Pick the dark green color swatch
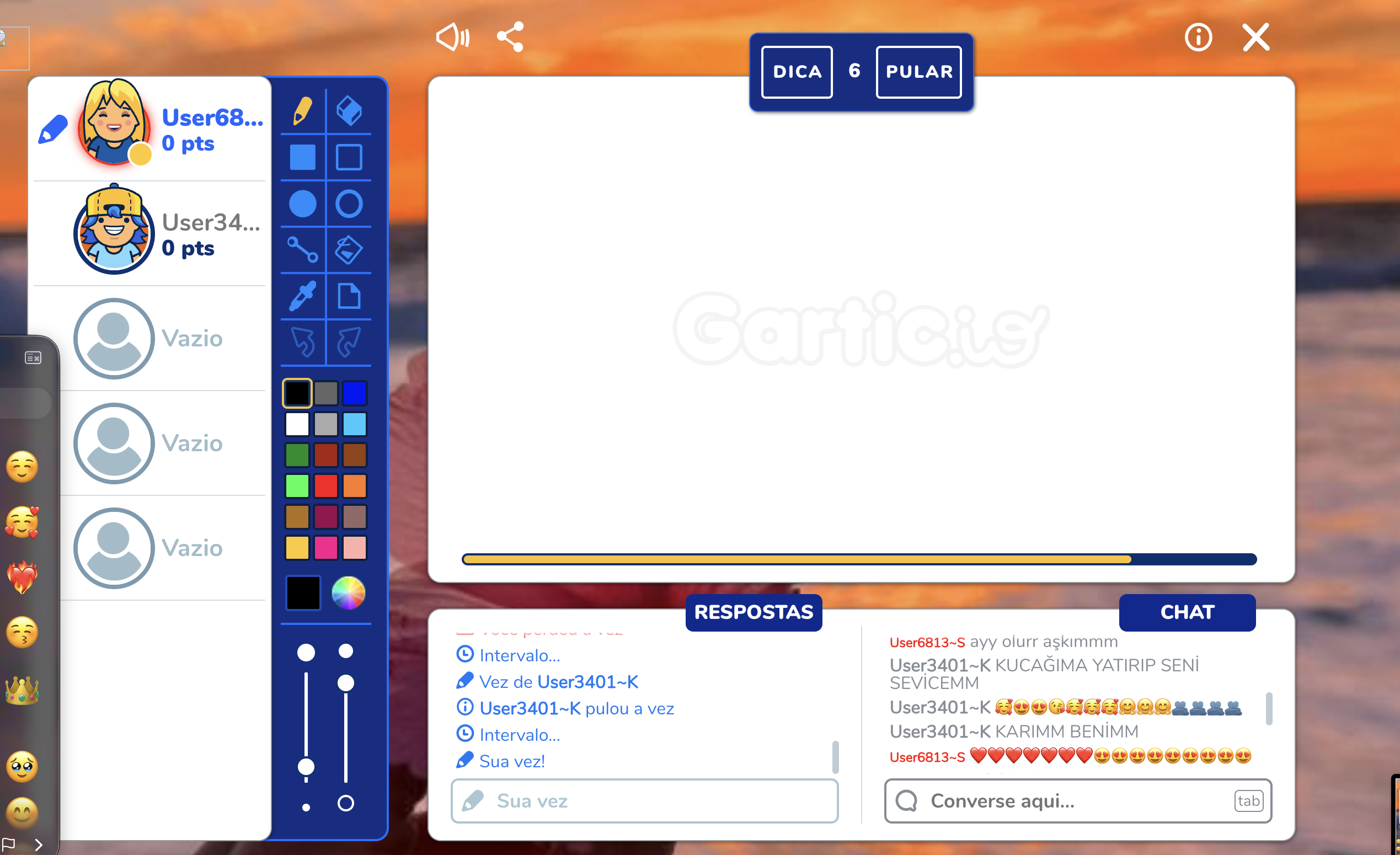 pyautogui.click(x=297, y=455)
